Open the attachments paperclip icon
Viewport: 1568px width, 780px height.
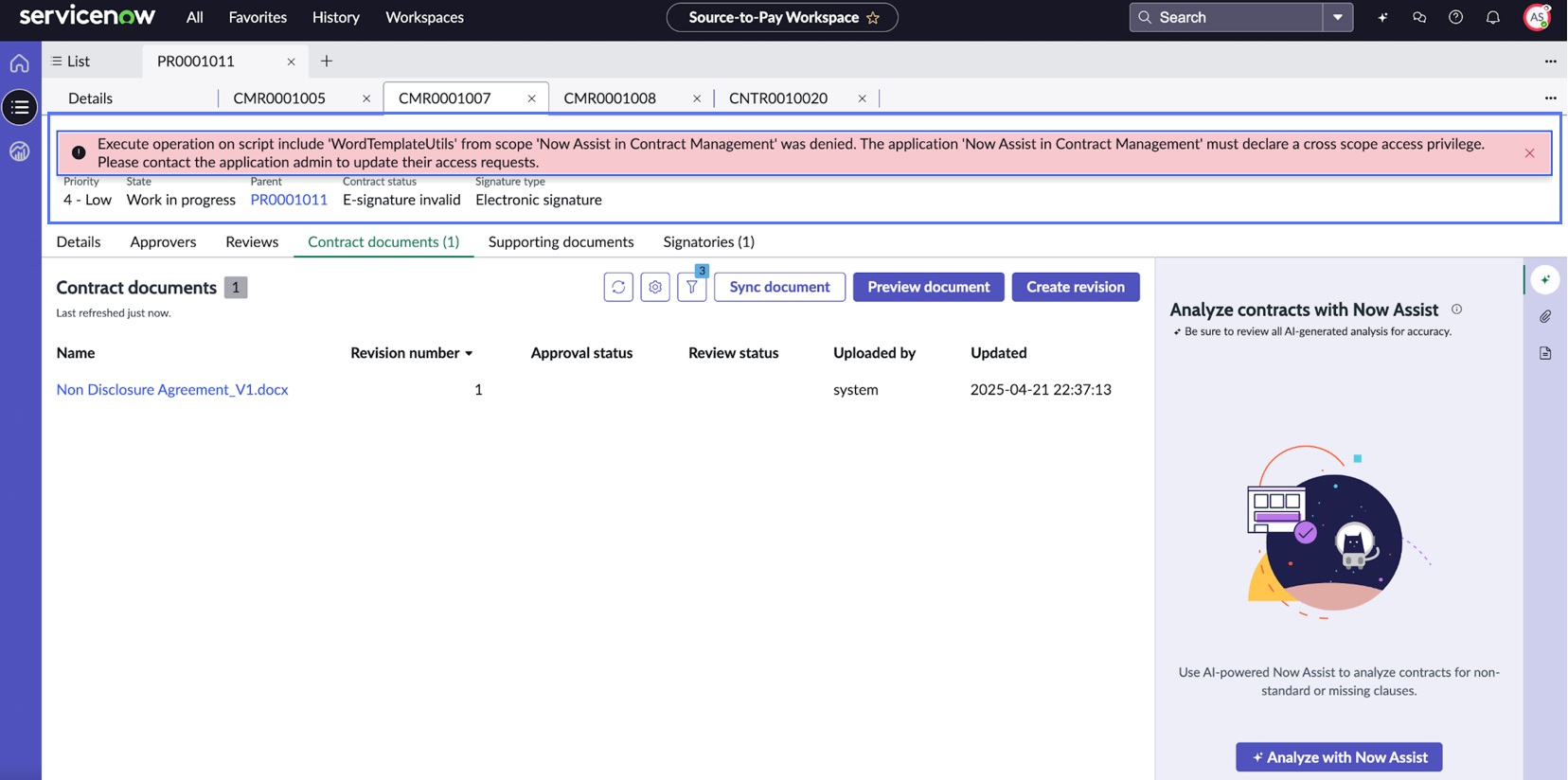point(1545,316)
